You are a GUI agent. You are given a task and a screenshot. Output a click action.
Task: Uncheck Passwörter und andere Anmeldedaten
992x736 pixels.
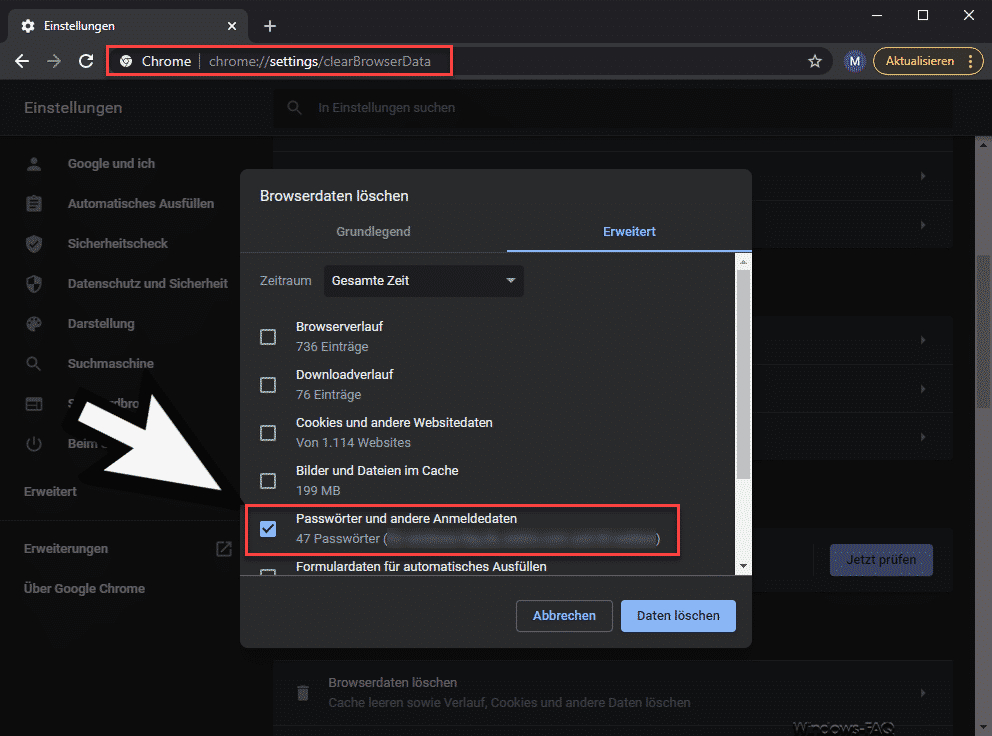click(268, 528)
